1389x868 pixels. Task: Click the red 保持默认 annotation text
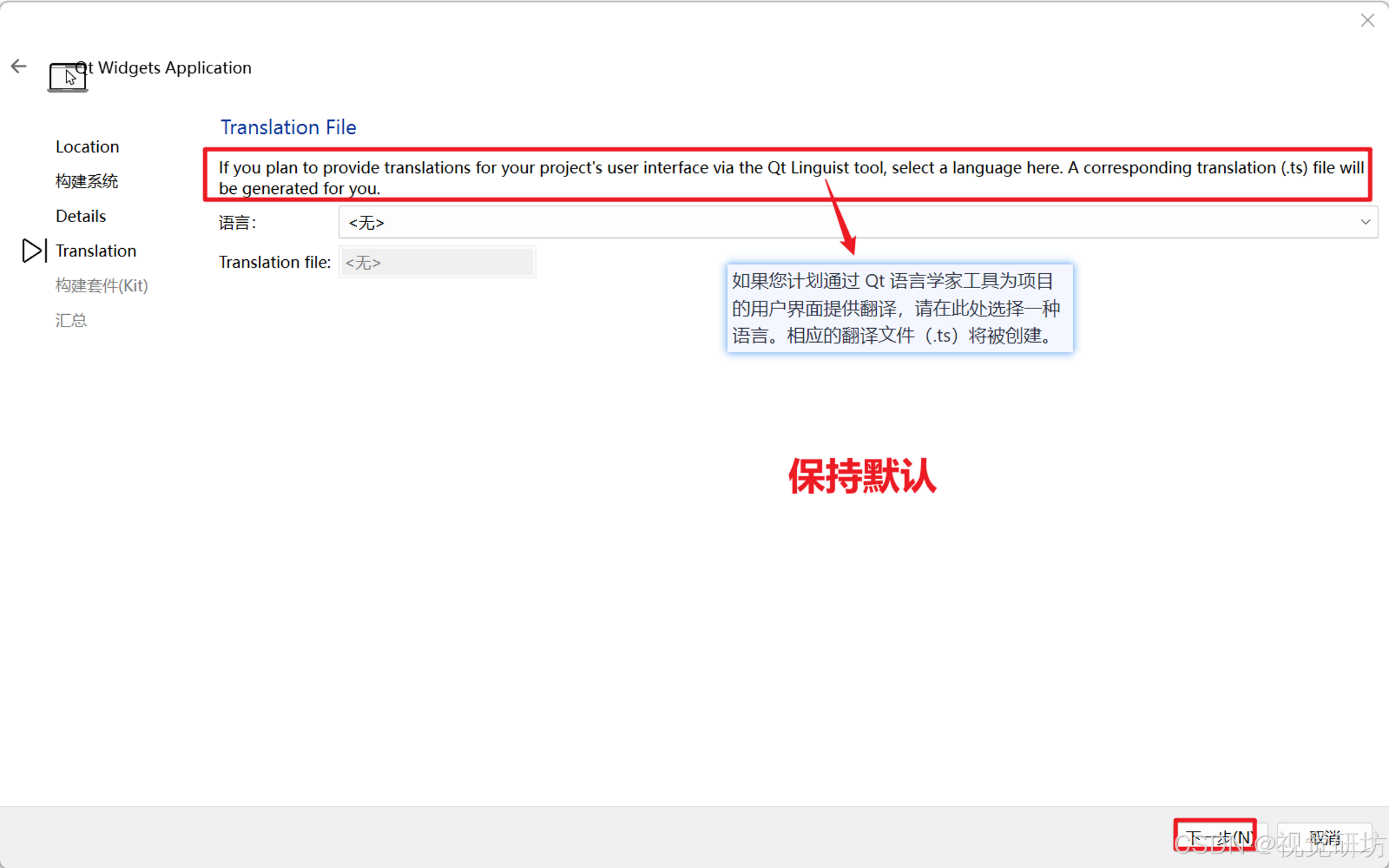pyautogui.click(x=862, y=476)
